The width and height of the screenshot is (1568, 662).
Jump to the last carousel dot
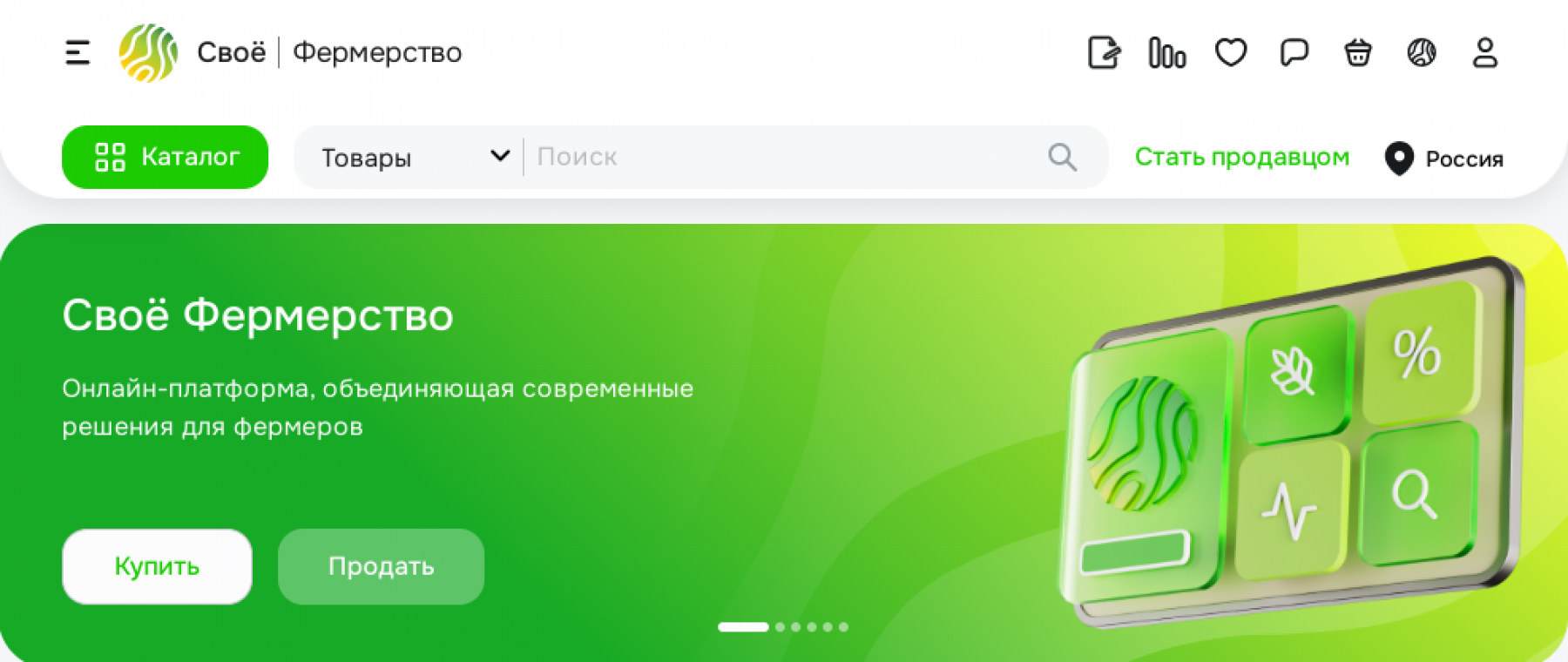[x=843, y=627]
